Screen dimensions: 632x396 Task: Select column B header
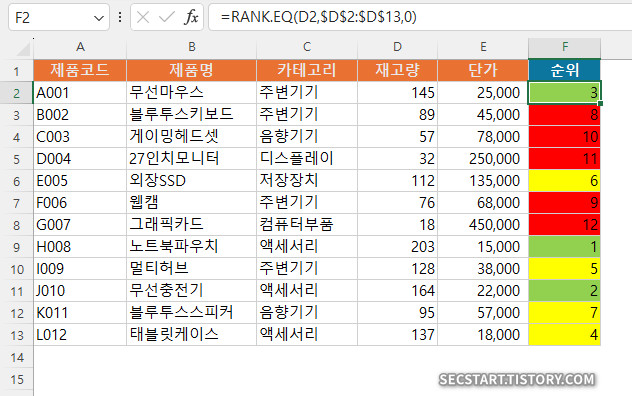191,47
